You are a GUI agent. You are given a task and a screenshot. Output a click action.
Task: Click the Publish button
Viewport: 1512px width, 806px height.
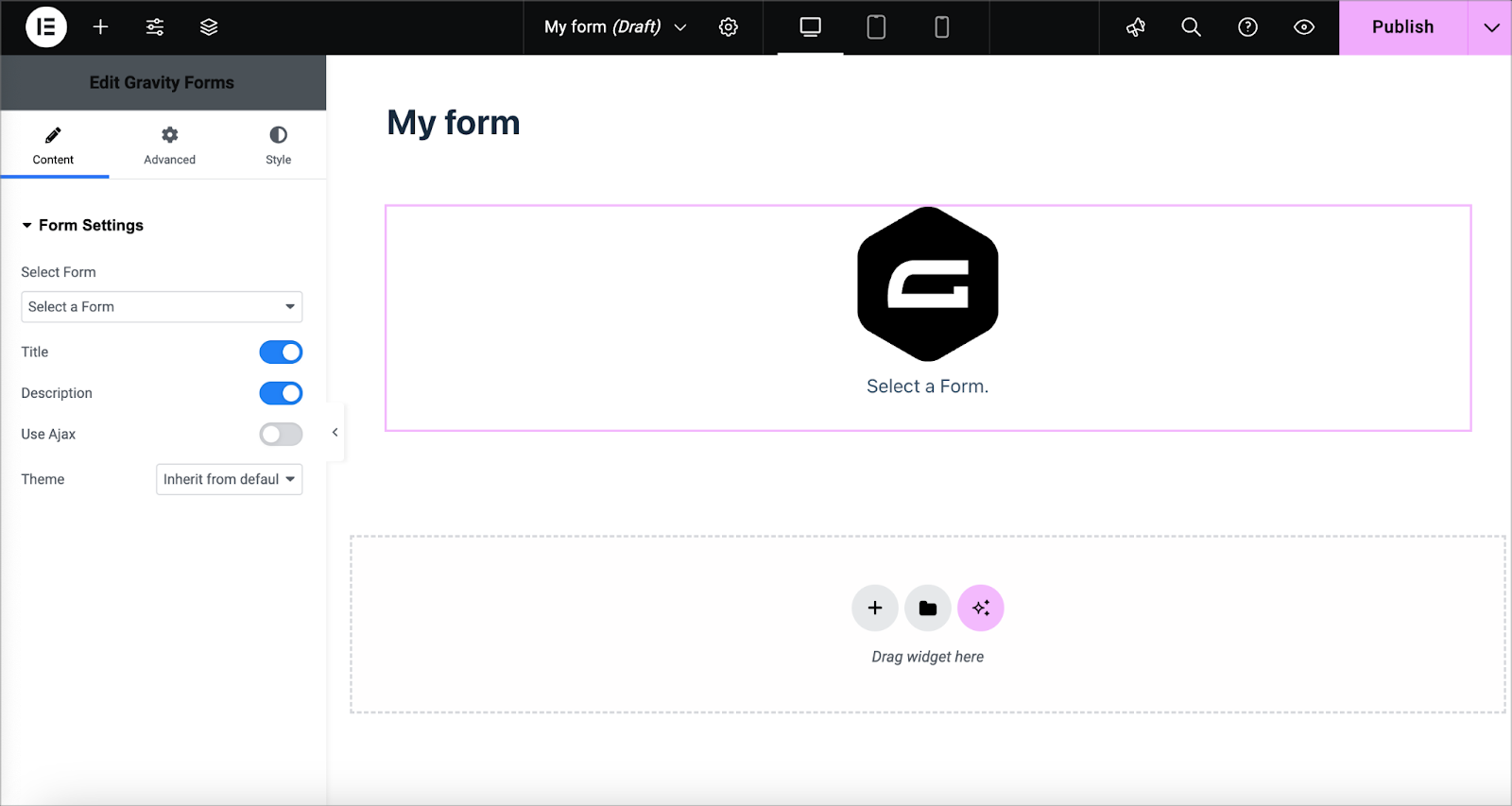tap(1402, 27)
